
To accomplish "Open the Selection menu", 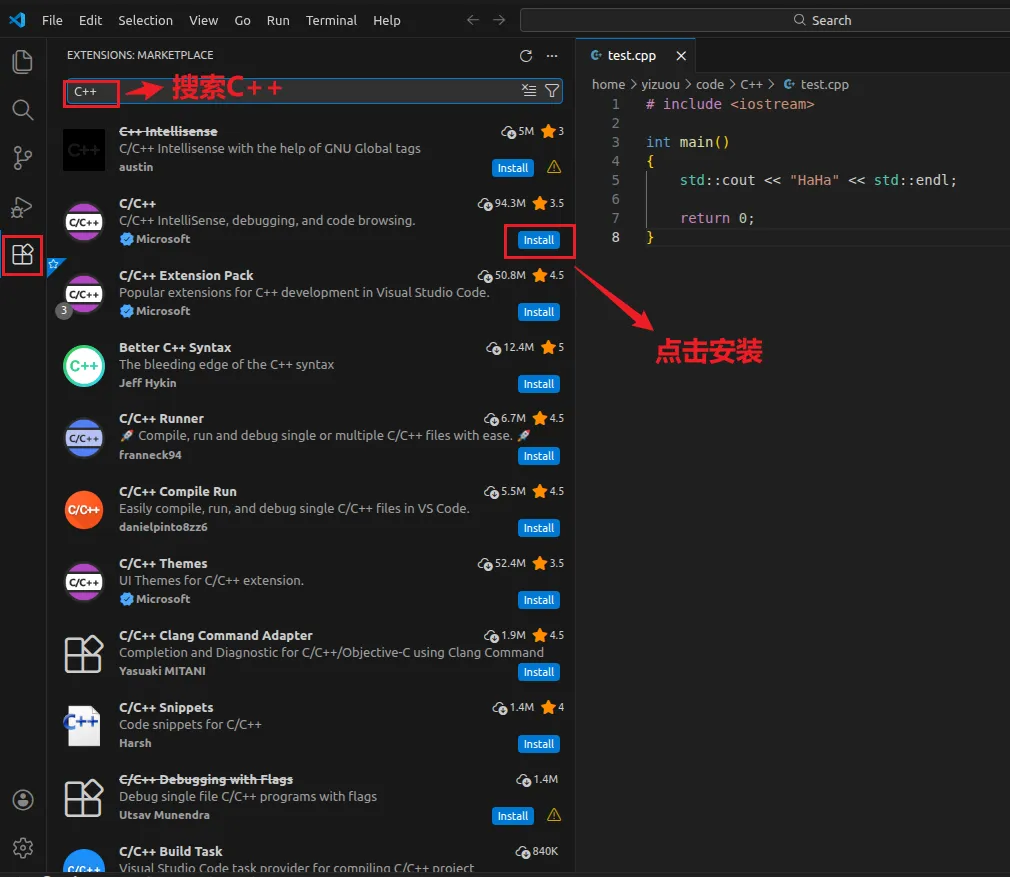I will [x=146, y=20].
